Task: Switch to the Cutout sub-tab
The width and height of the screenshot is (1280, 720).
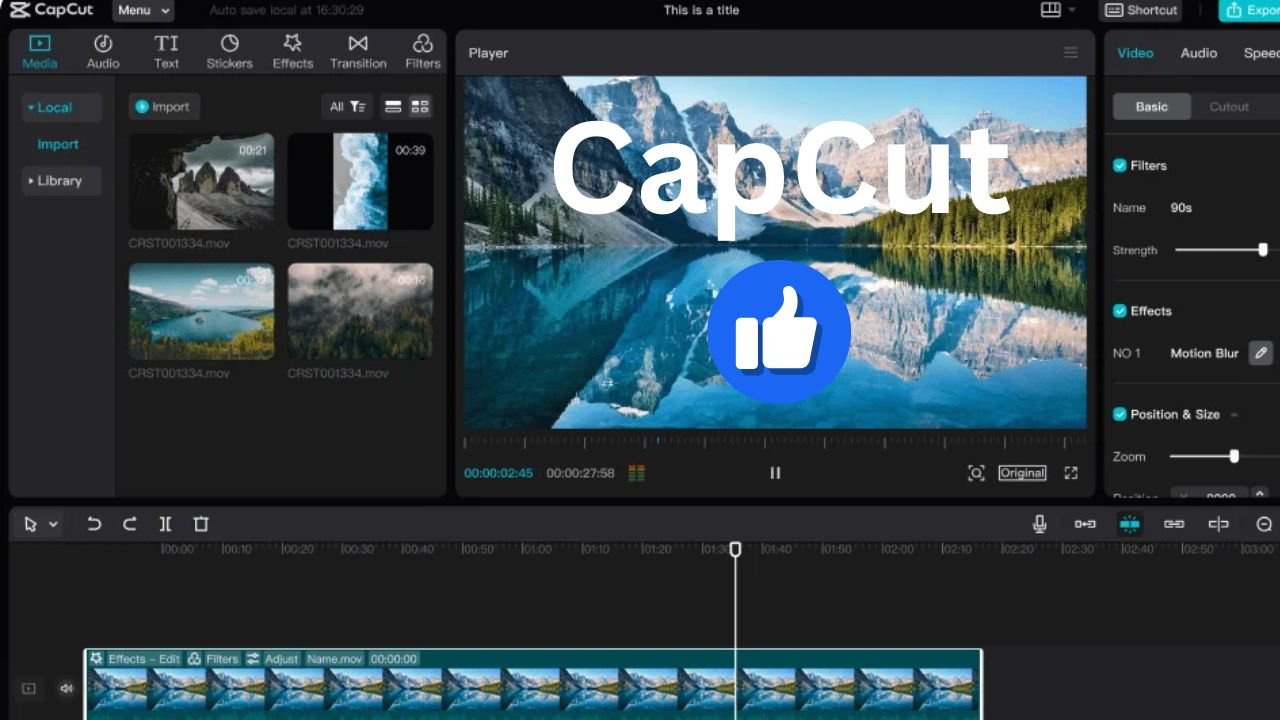Action: point(1229,107)
